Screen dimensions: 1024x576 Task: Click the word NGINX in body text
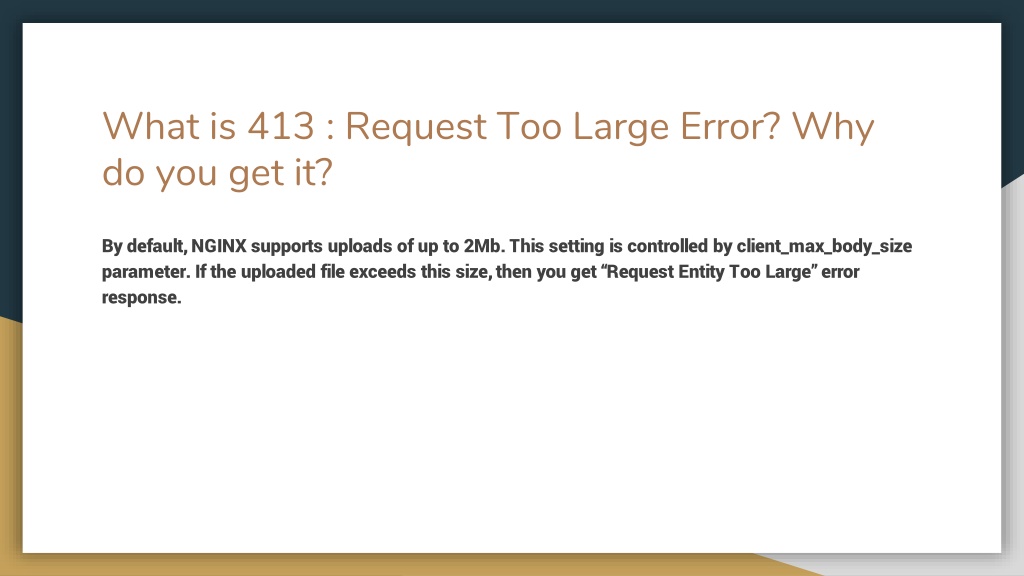pos(219,246)
